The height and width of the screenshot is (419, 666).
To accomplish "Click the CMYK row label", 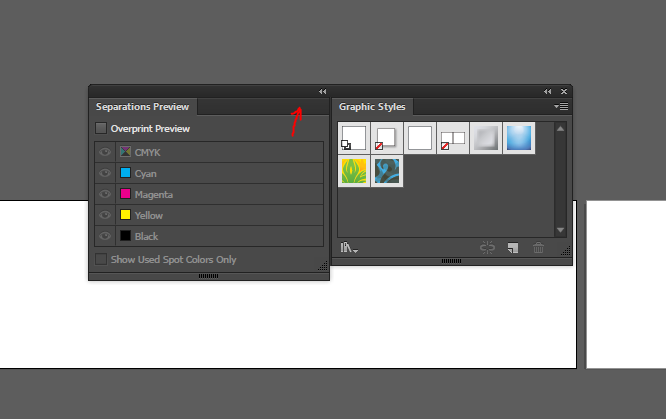I will 147,152.
